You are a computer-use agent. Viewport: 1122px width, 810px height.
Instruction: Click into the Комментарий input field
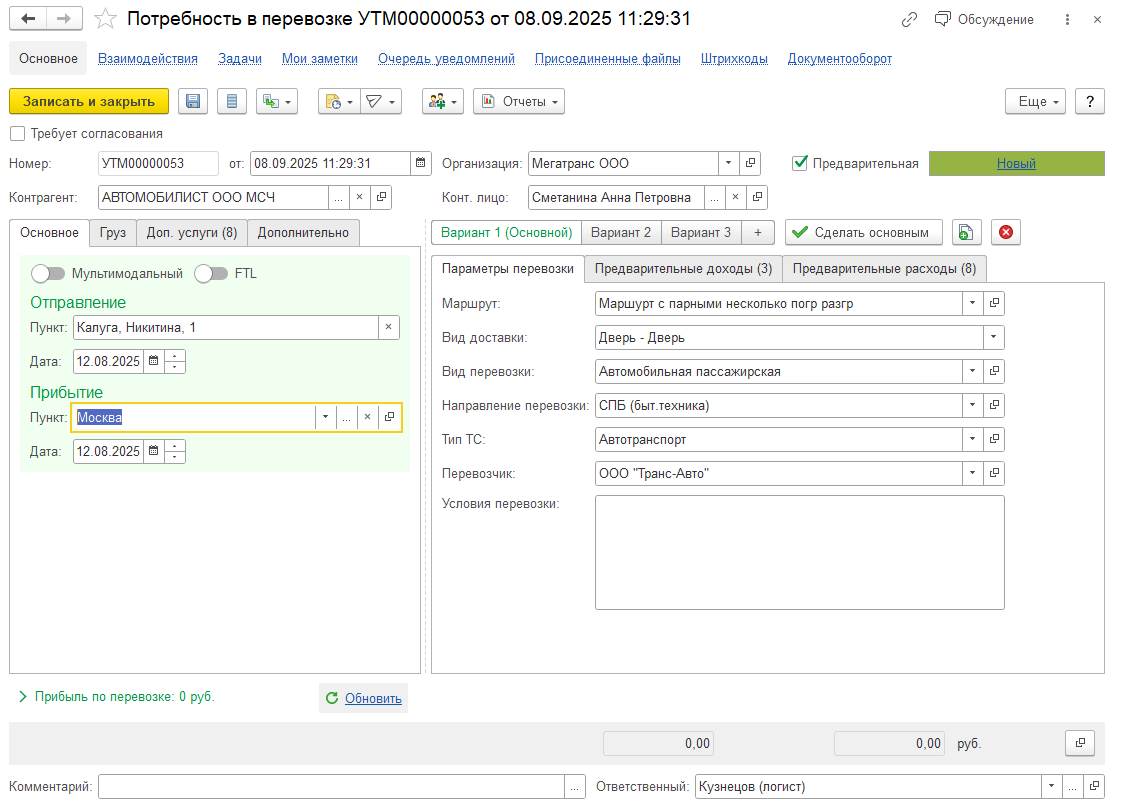point(331,787)
